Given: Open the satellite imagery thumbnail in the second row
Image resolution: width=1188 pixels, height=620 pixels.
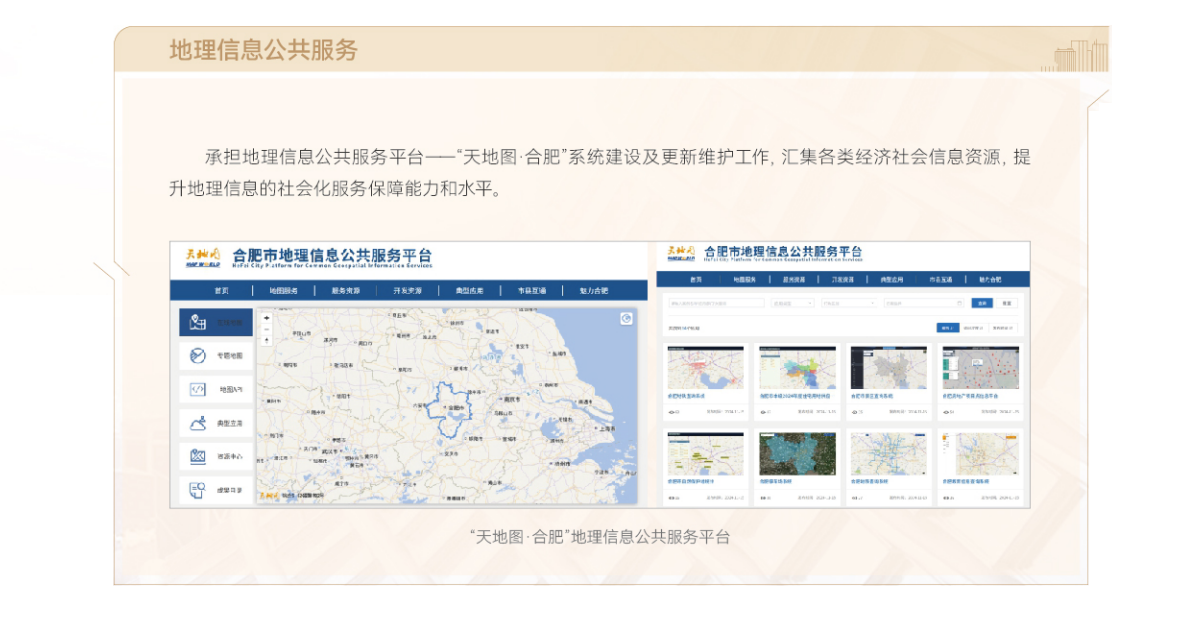Looking at the screenshot, I should 797,454.
